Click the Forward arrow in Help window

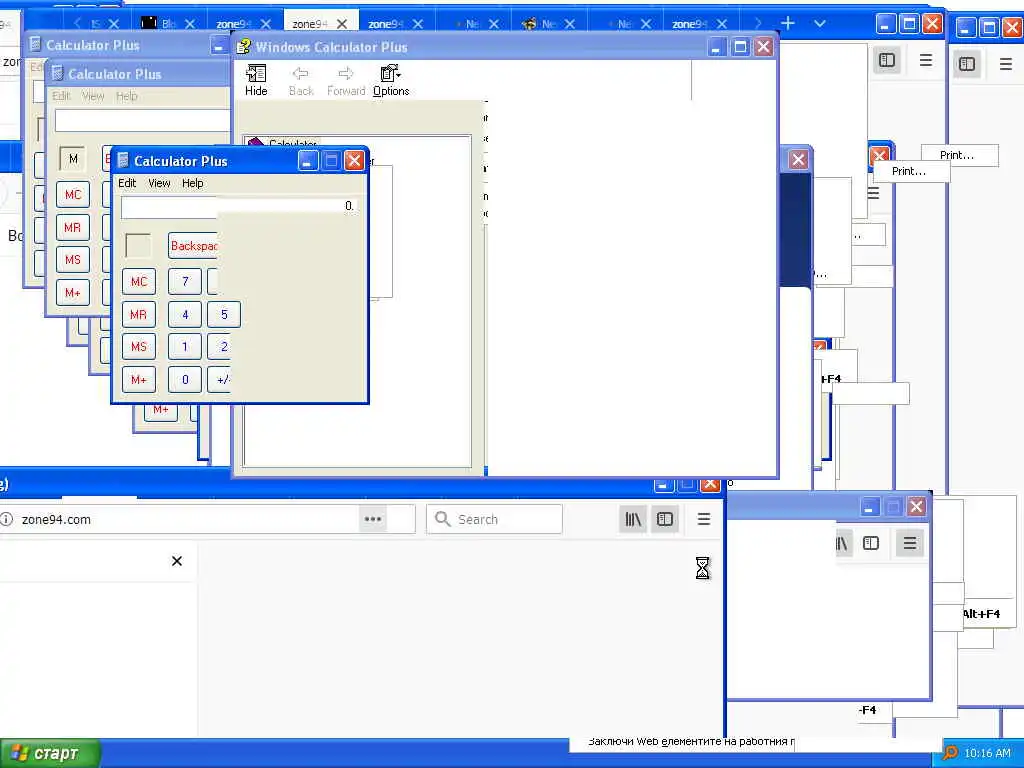(x=345, y=80)
